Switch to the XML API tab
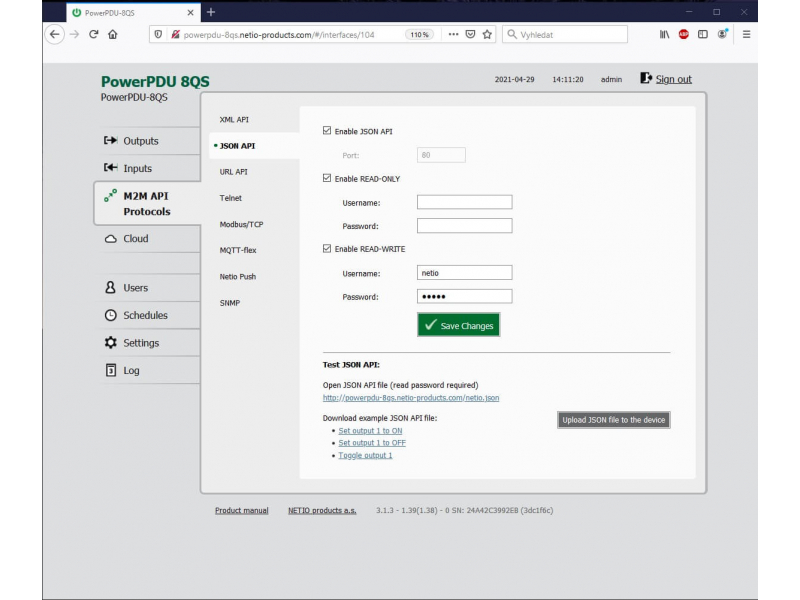The height and width of the screenshot is (600, 800). pos(234,119)
